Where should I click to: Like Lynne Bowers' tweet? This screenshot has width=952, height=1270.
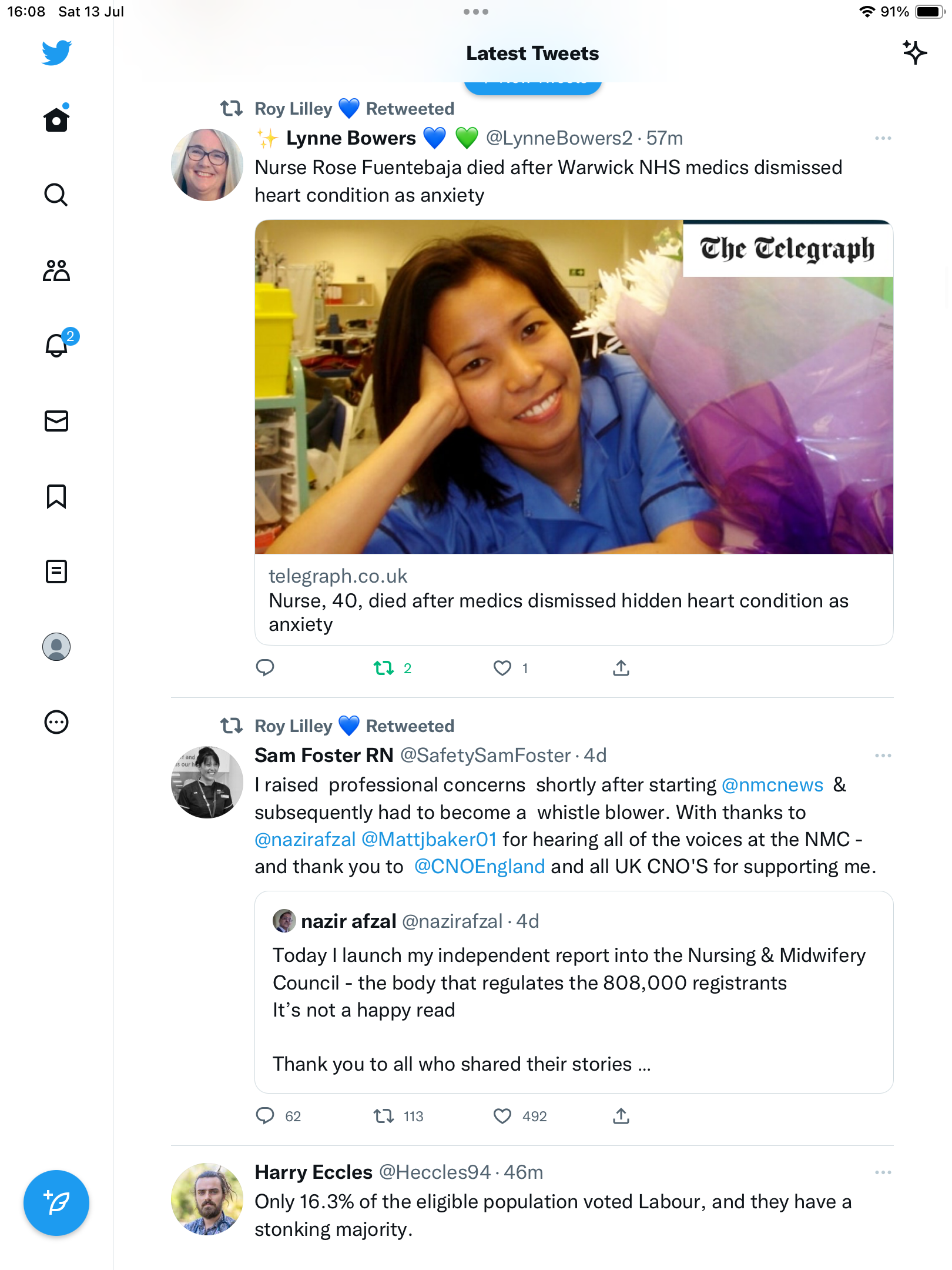pyautogui.click(x=502, y=668)
